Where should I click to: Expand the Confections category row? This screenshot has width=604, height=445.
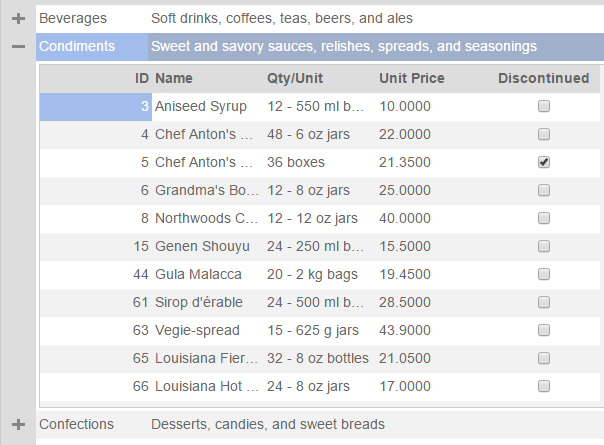pos(18,424)
